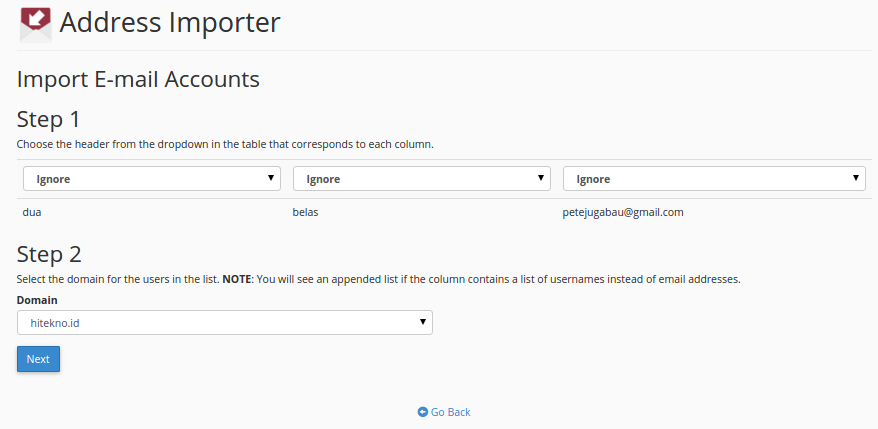Click the 'Import E-mail Accounts' heading
Viewport: 878px width, 429px height.
[x=138, y=80]
